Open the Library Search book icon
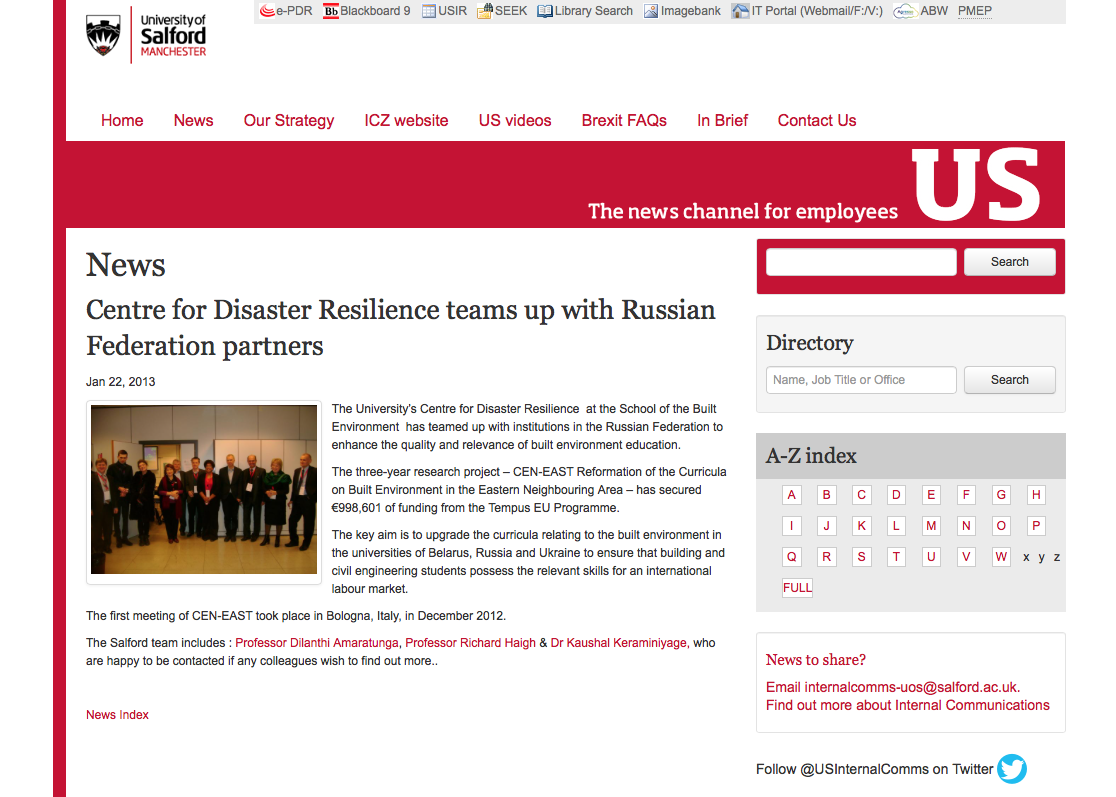 pyautogui.click(x=545, y=11)
